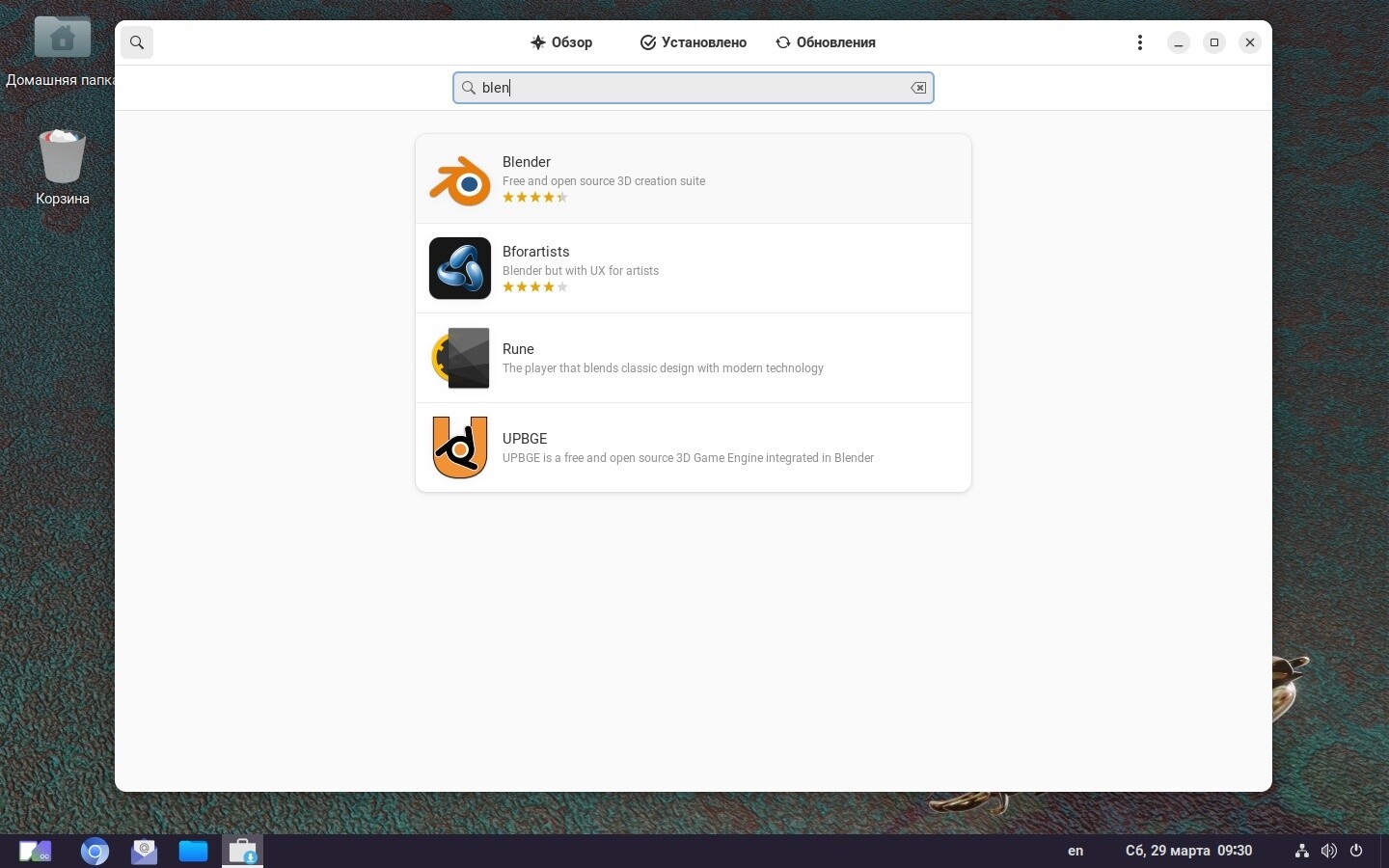This screenshot has height=868, width=1389.
Task: Click the Rune app icon
Action: (x=460, y=358)
